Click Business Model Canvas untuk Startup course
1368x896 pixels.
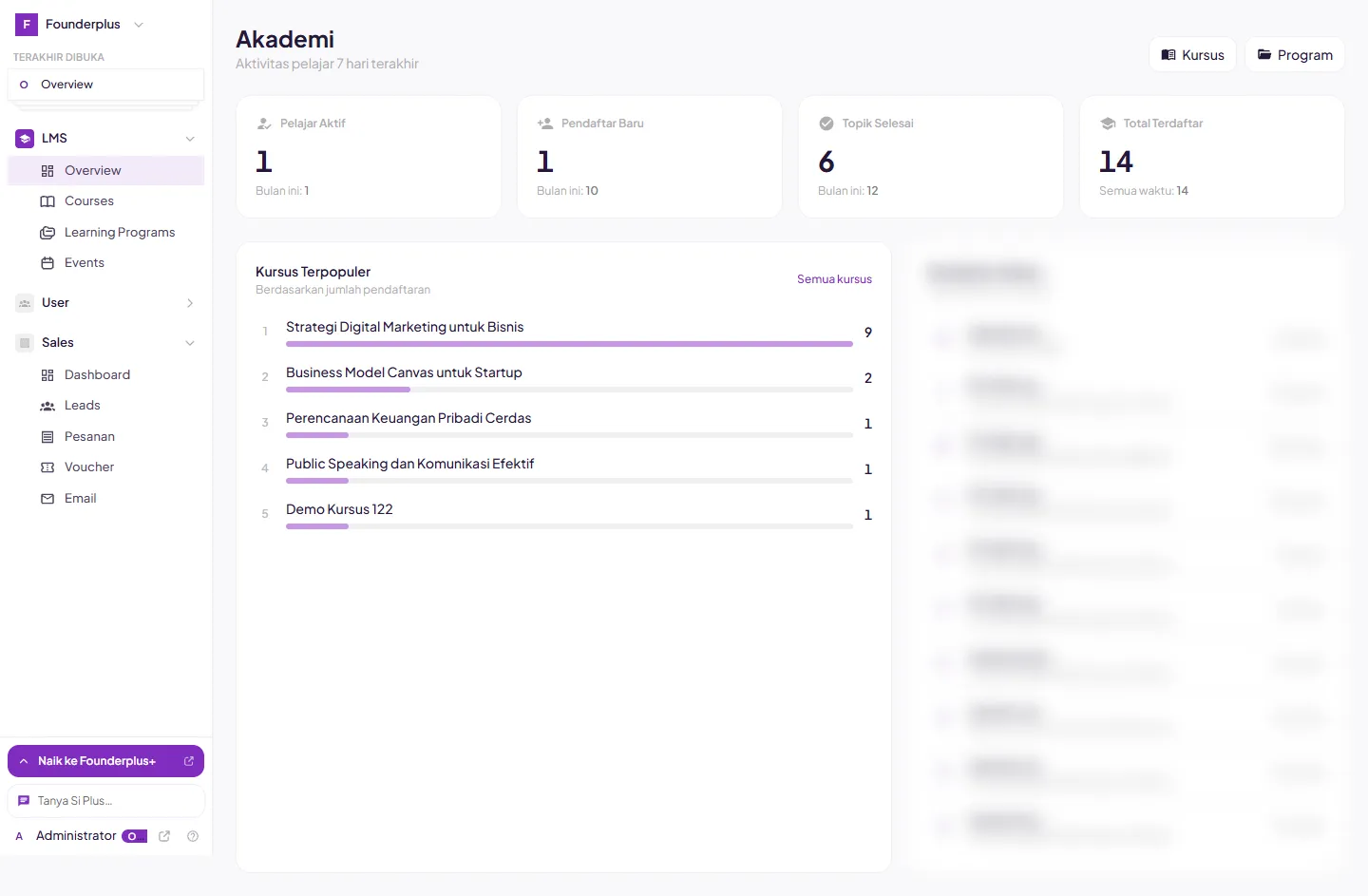pos(404,372)
